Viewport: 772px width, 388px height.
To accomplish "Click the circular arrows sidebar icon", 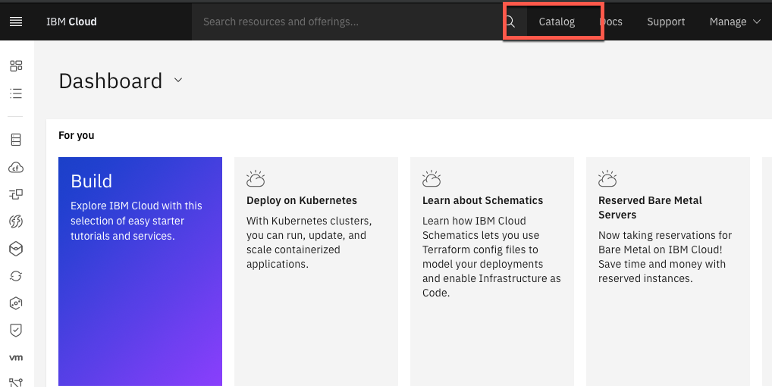I will coord(16,276).
